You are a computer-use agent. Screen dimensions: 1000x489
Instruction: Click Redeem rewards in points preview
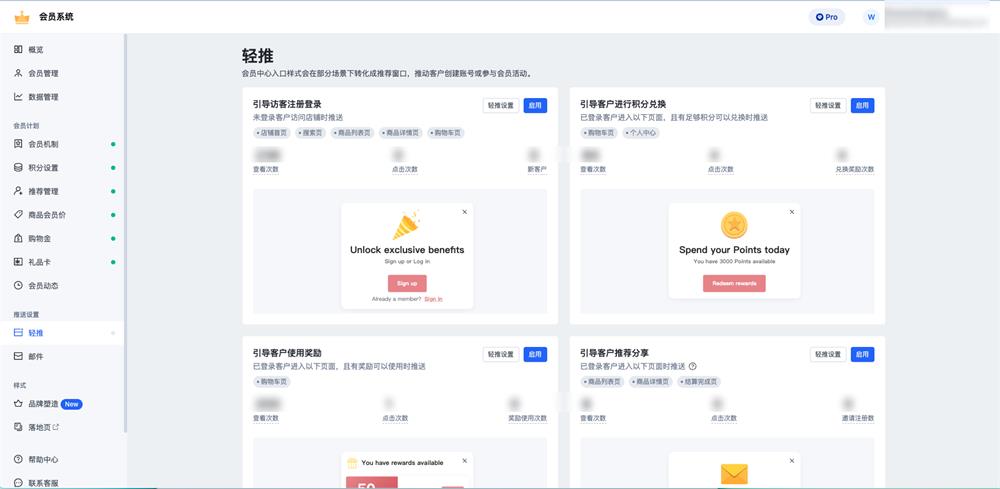coord(734,284)
